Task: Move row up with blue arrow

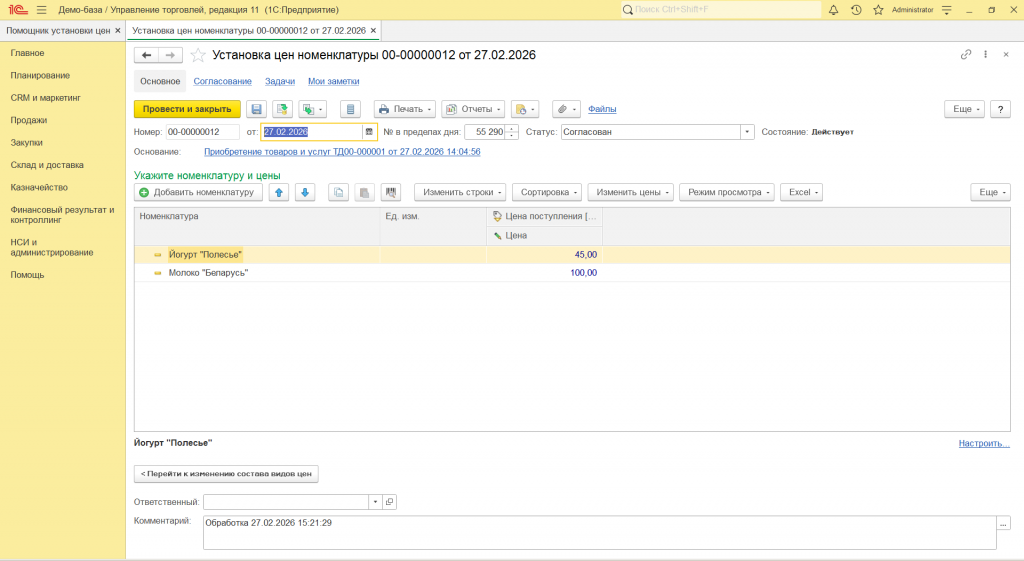Action: pyautogui.click(x=279, y=192)
